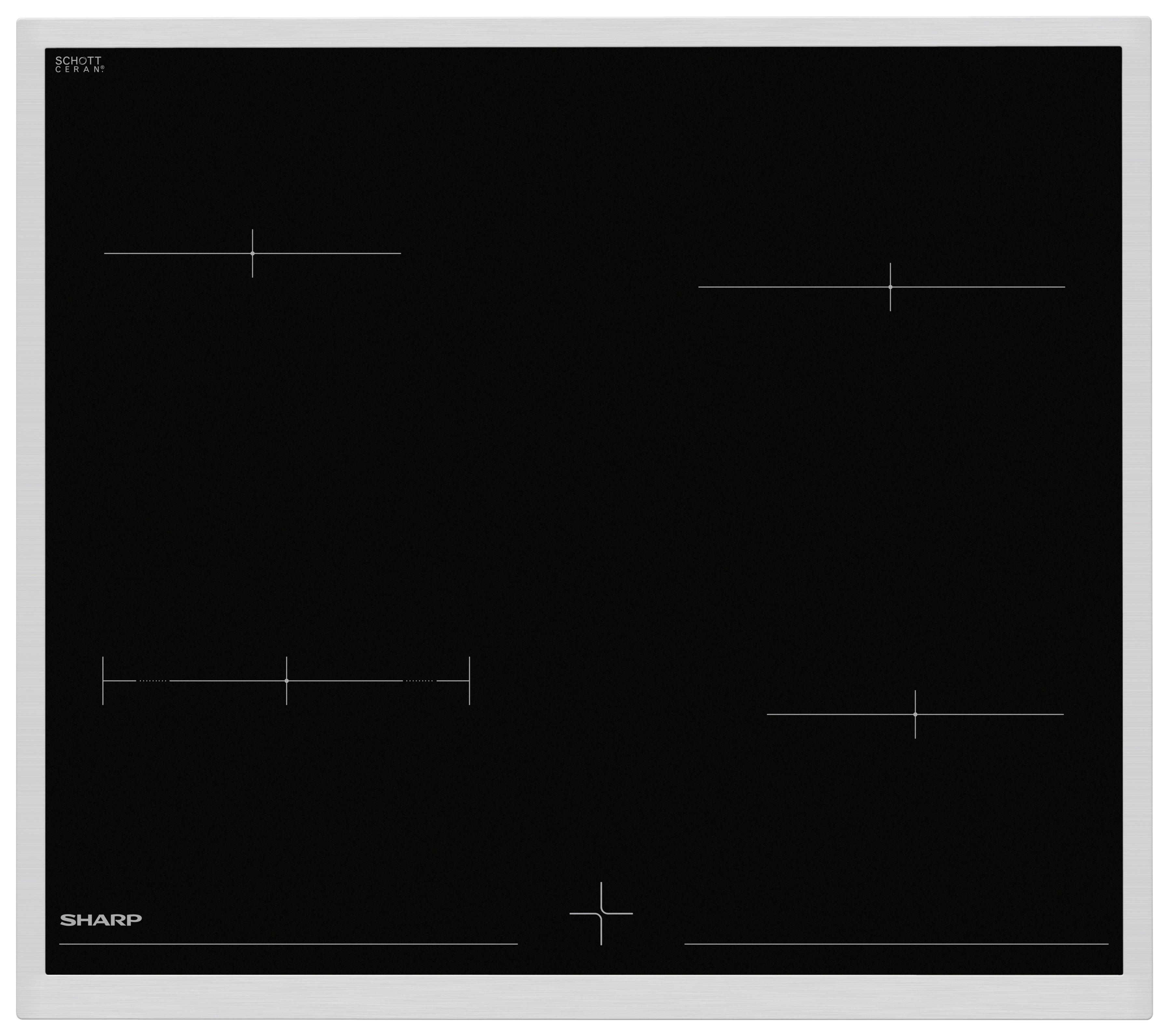Image resolution: width=1169 pixels, height=1036 pixels.
Task: Tap the top-right cooking zone center cross
Action: point(890,287)
